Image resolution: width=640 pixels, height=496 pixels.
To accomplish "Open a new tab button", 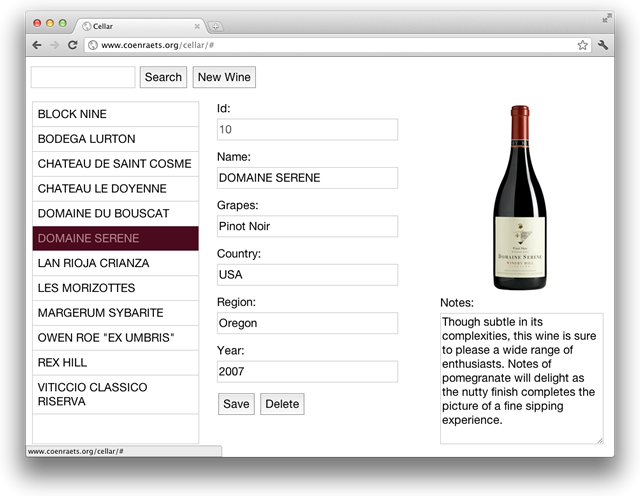I will click(x=215, y=27).
